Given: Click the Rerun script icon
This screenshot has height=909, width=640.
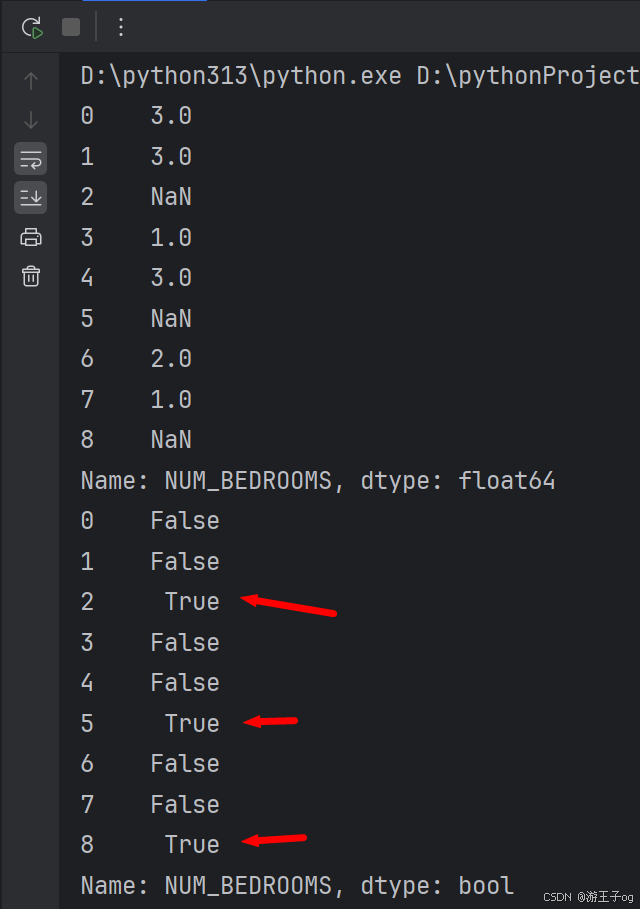Looking at the screenshot, I should tap(32, 27).
